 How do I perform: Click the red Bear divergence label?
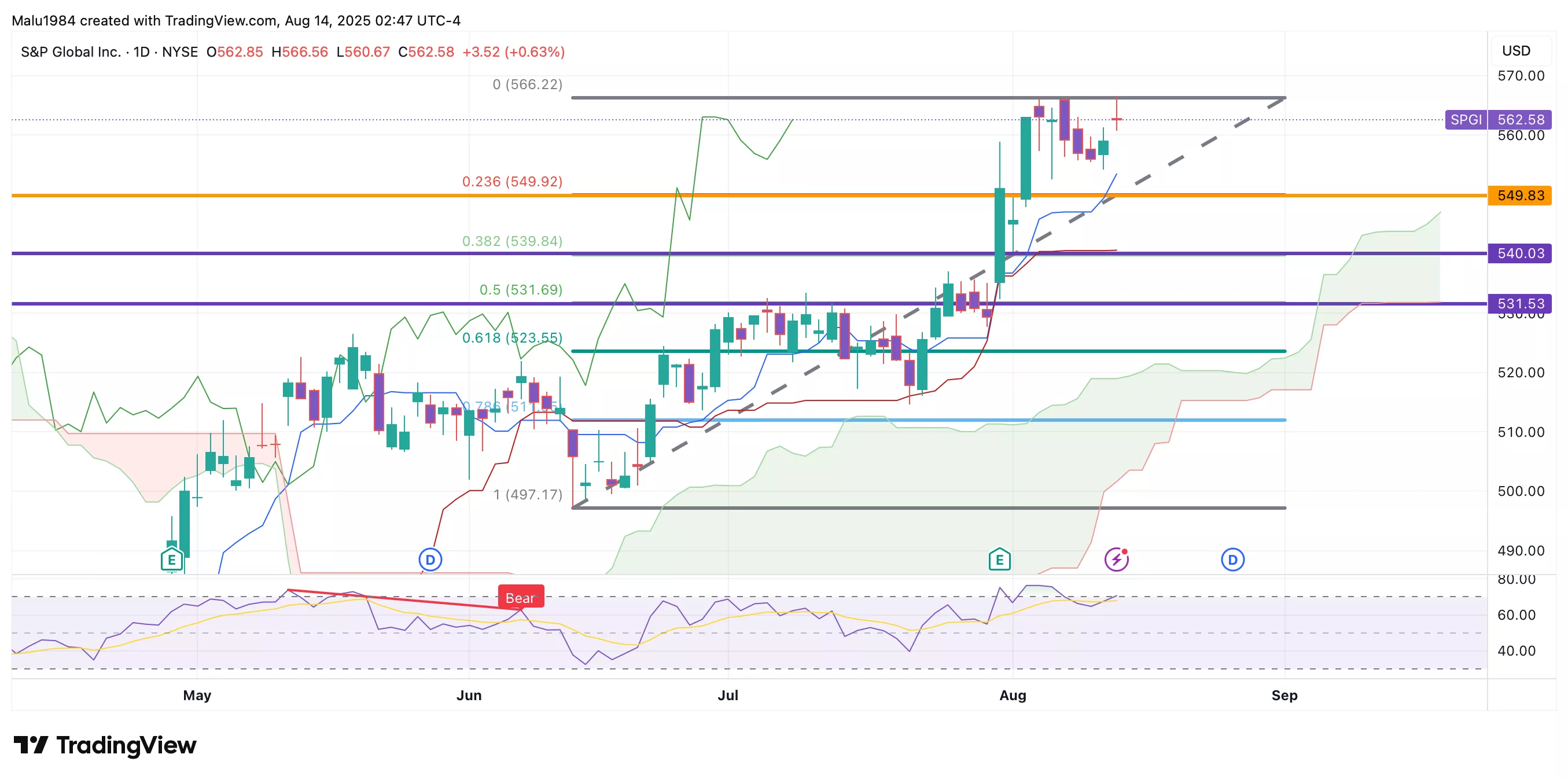(x=520, y=598)
